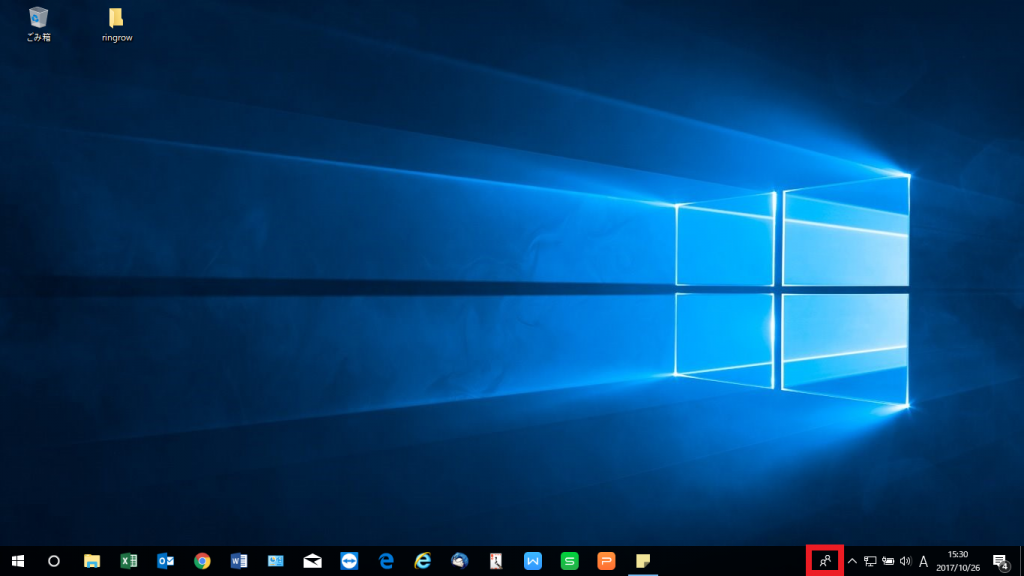This screenshot has width=1024, height=576.
Task: Toggle the Japanese IME input mode
Action: click(924, 560)
